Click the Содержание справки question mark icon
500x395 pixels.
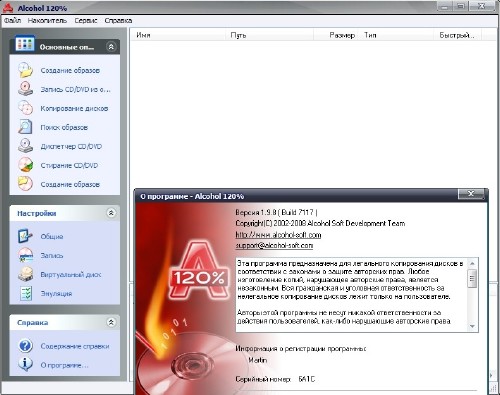tap(25, 346)
